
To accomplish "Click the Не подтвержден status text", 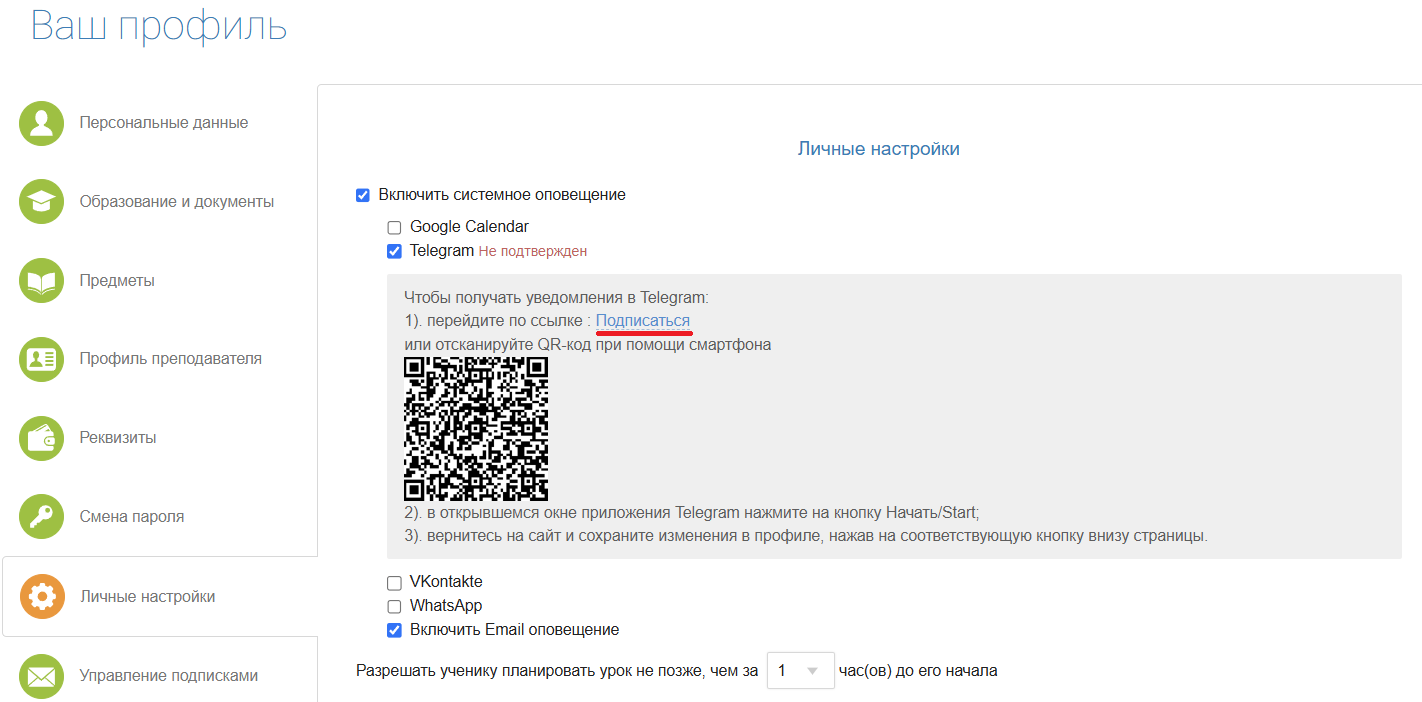I will click(x=533, y=252).
